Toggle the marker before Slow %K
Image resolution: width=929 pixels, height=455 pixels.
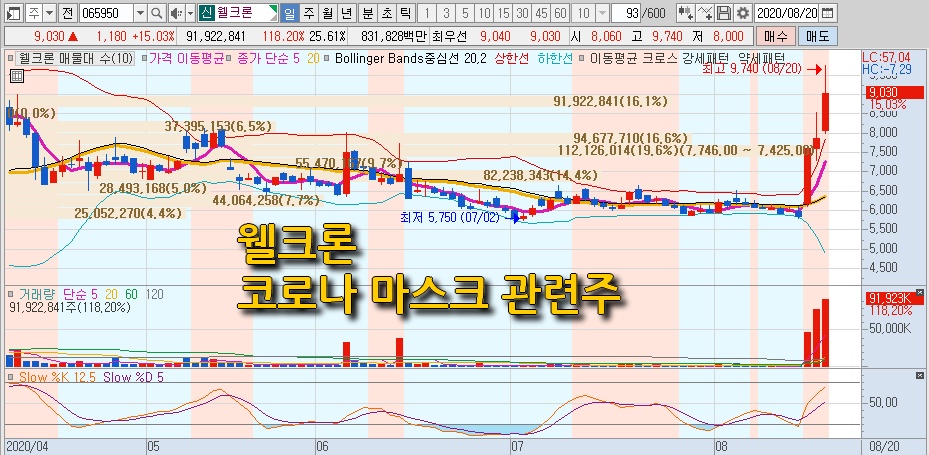11,376
